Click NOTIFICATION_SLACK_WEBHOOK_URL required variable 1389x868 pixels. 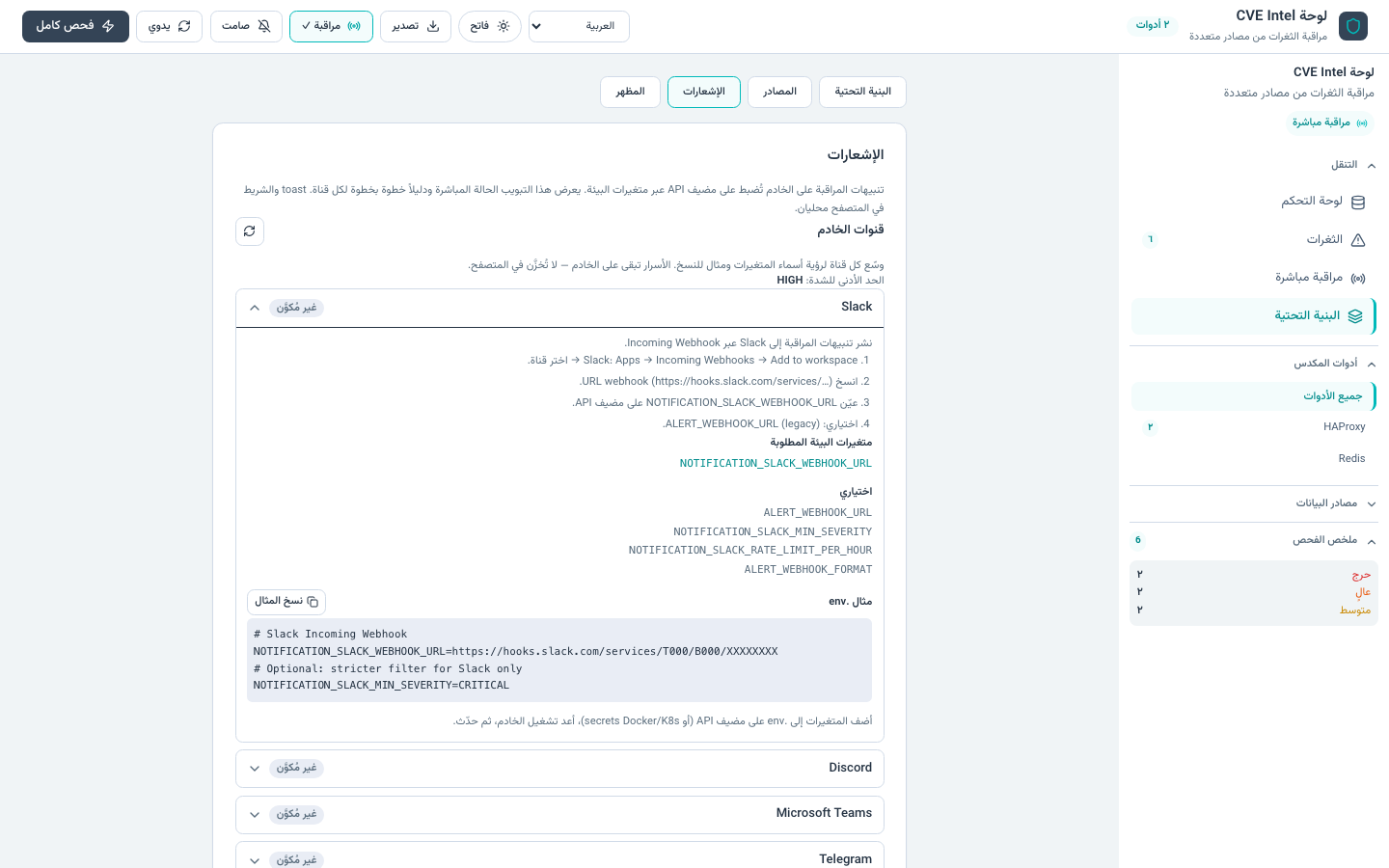pyautogui.click(x=776, y=464)
